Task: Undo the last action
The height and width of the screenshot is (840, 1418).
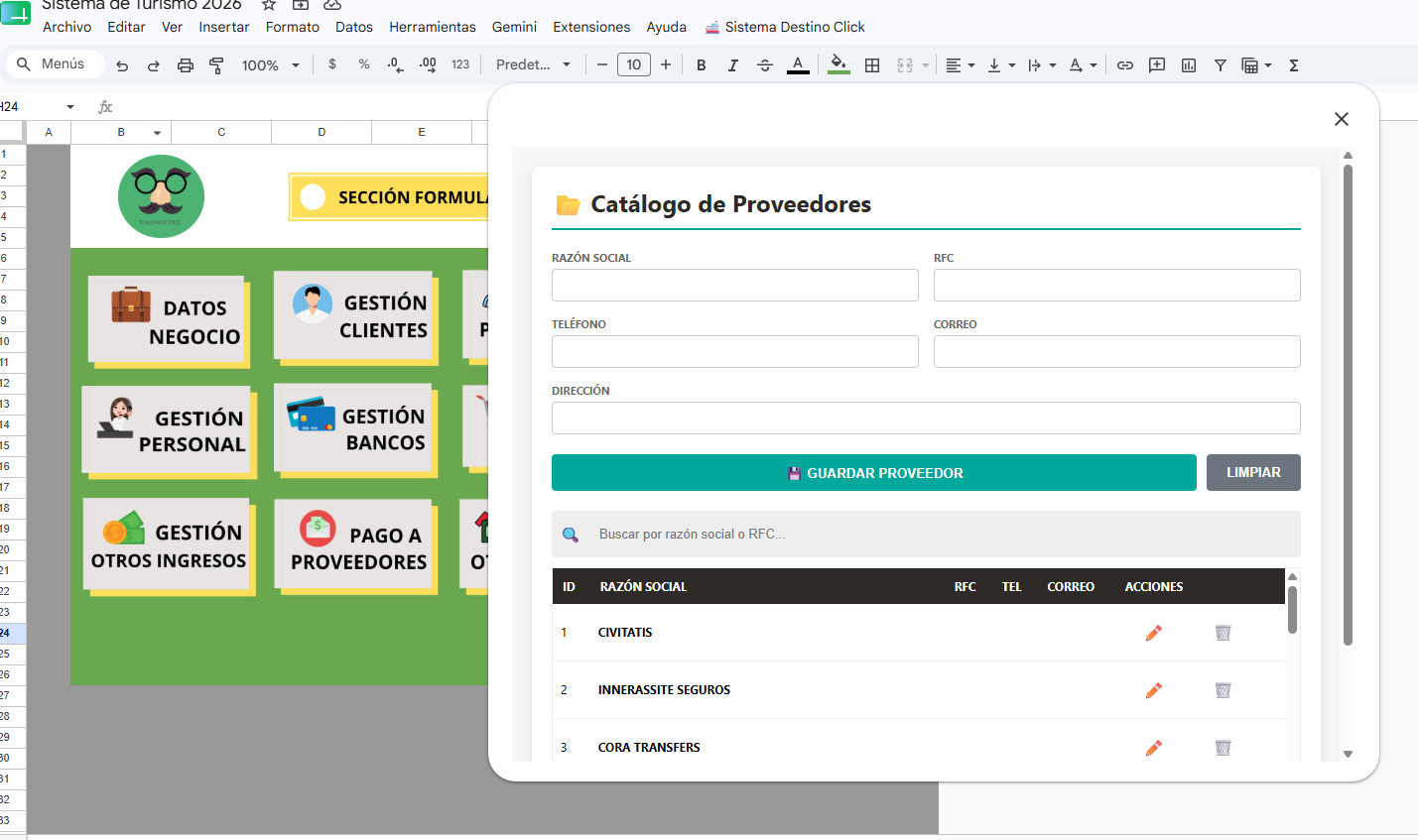Action: point(122,65)
